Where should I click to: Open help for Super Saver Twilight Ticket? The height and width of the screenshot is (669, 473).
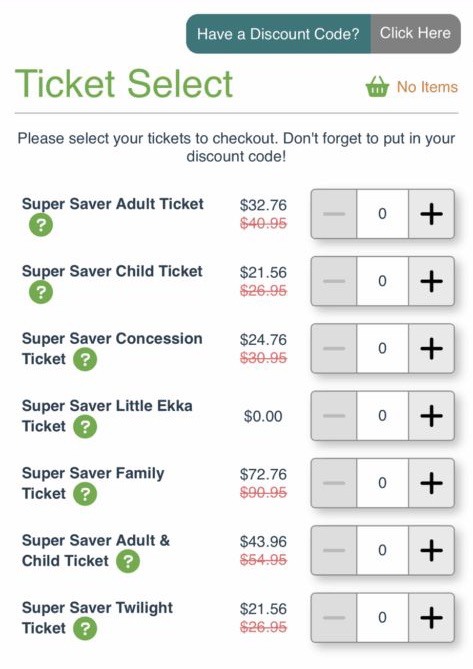click(85, 628)
